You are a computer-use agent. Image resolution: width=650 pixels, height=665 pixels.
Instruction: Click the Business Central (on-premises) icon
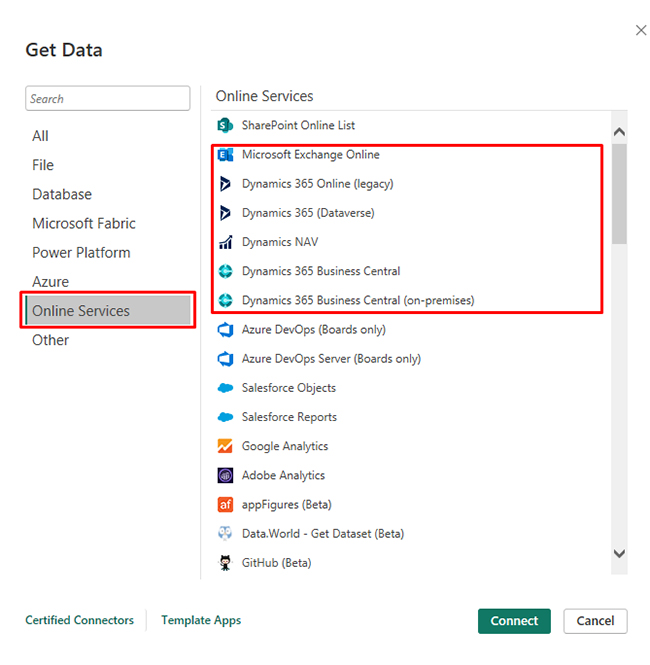pyautogui.click(x=225, y=301)
